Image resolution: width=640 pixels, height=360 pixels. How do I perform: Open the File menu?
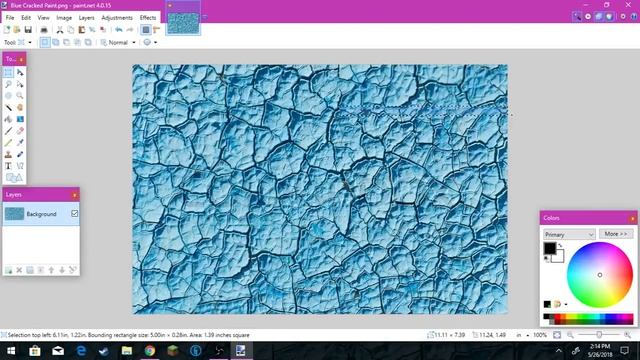[x=10, y=18]
